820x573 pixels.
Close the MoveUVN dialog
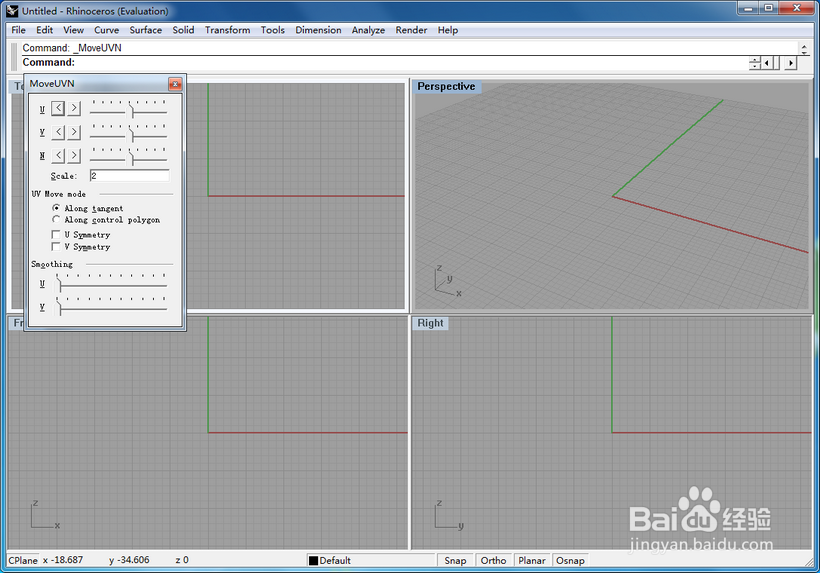click(175, 84)
